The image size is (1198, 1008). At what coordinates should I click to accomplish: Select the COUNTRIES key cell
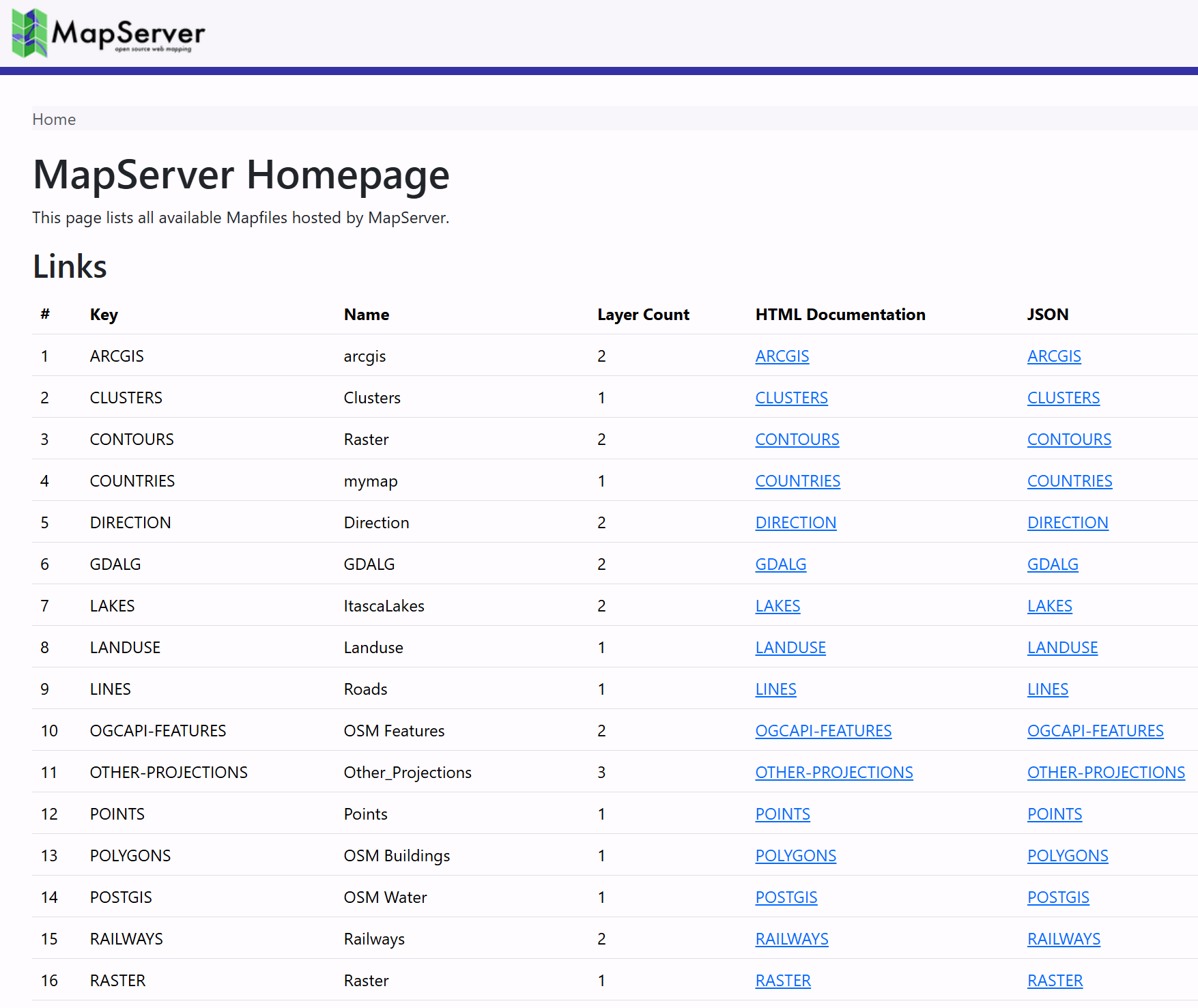[x=132, y=481]
